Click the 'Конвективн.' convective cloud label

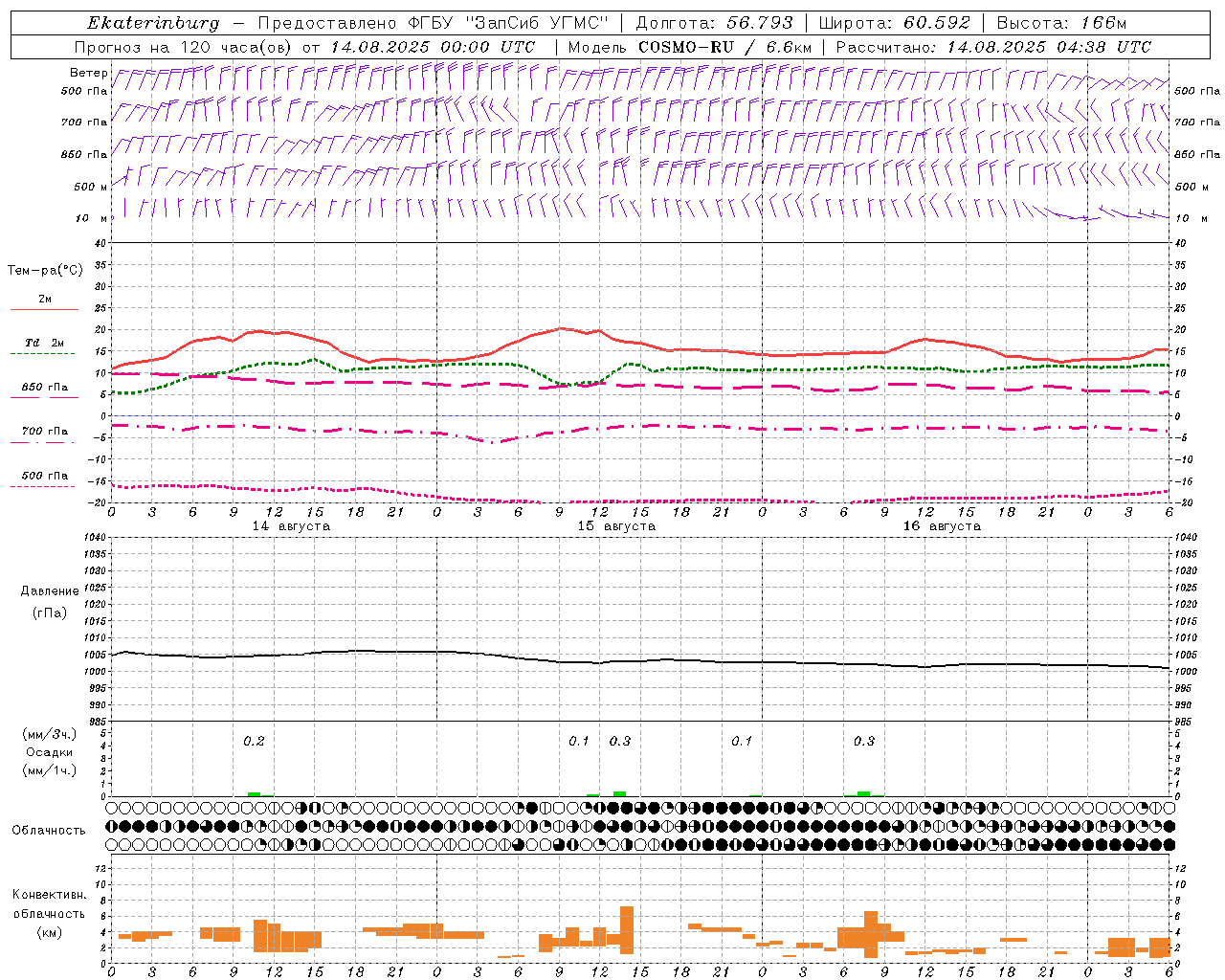(50, 895)
